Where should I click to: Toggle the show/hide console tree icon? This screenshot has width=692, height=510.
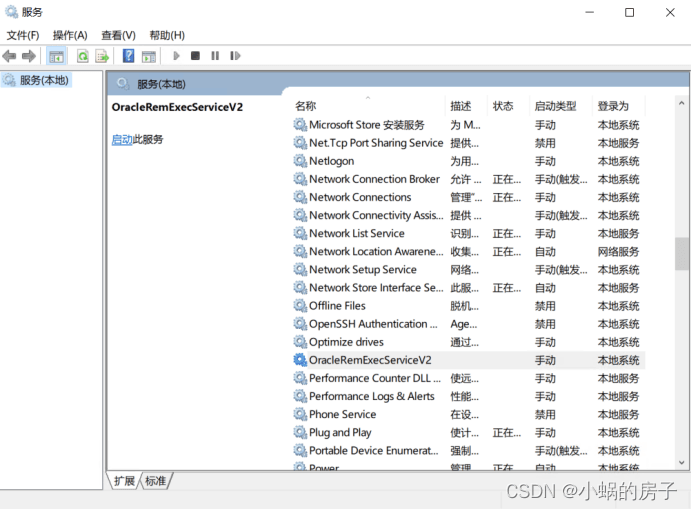coord(56,56)
